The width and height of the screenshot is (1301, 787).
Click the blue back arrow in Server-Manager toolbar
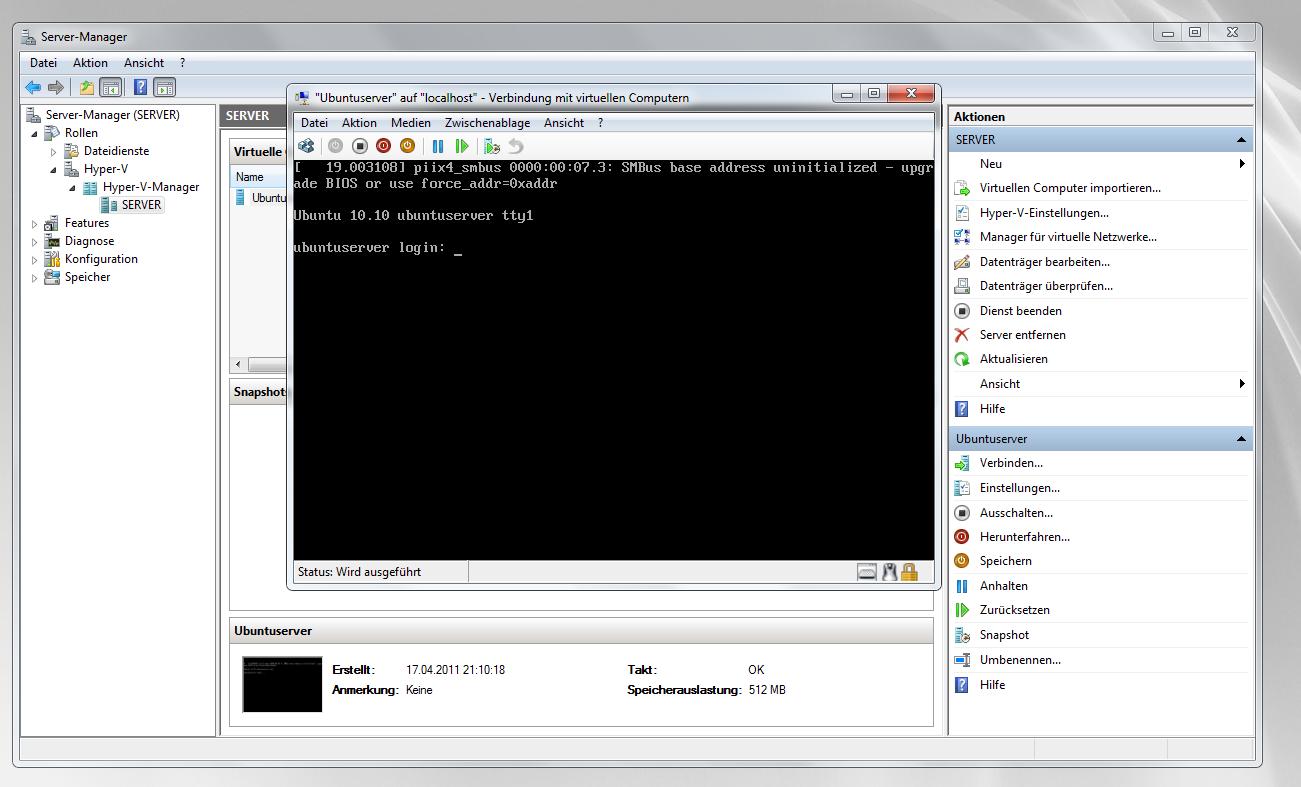coord(33,87)
